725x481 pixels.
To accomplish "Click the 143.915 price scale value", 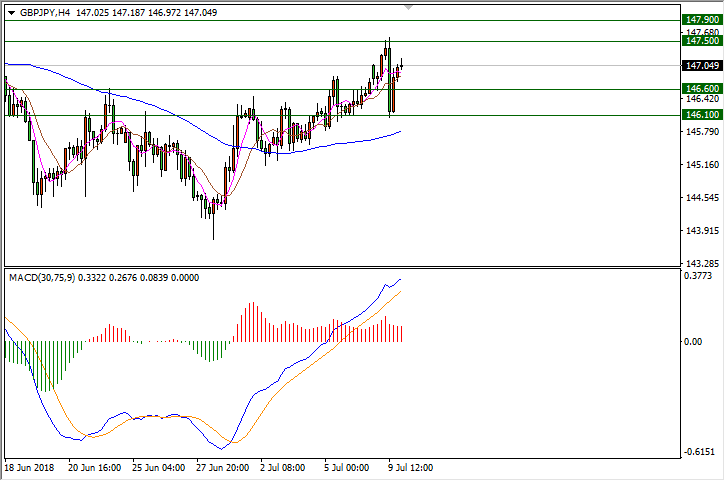I will point(702,231).
